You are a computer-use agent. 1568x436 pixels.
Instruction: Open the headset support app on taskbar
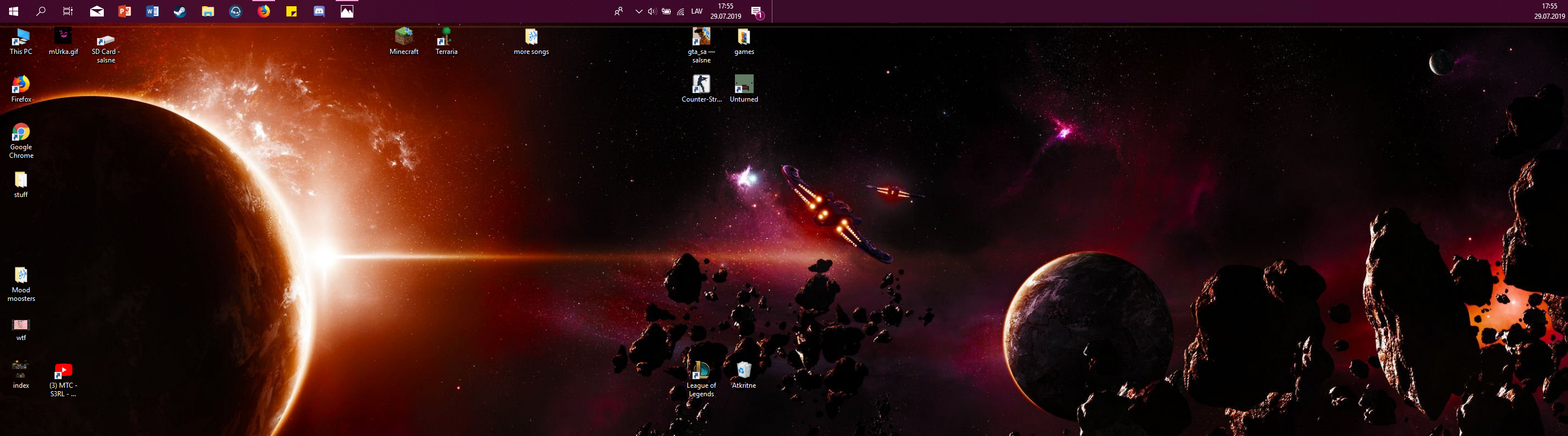[x=235, y=11]
